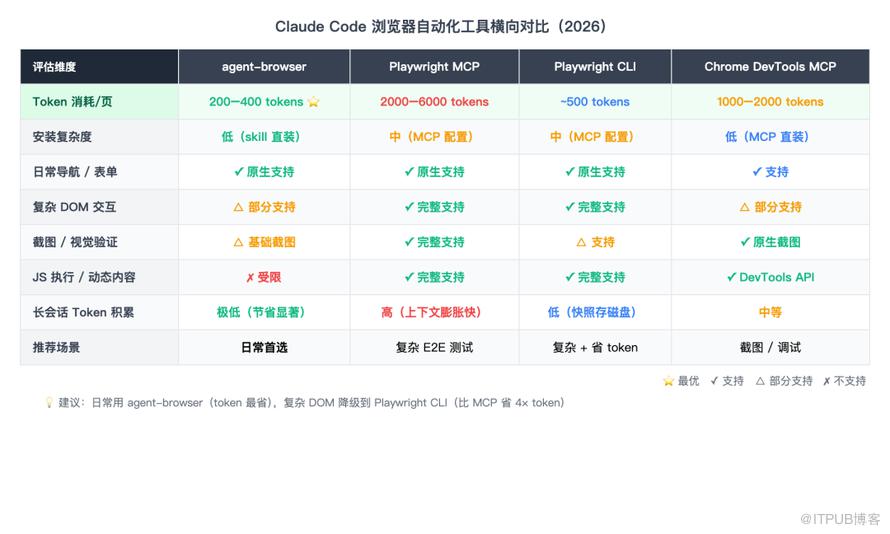The width and height of the screenshot is (890, 534).
Task: Click the '2000–6000 tokens' cell
Action: point(434,102)
